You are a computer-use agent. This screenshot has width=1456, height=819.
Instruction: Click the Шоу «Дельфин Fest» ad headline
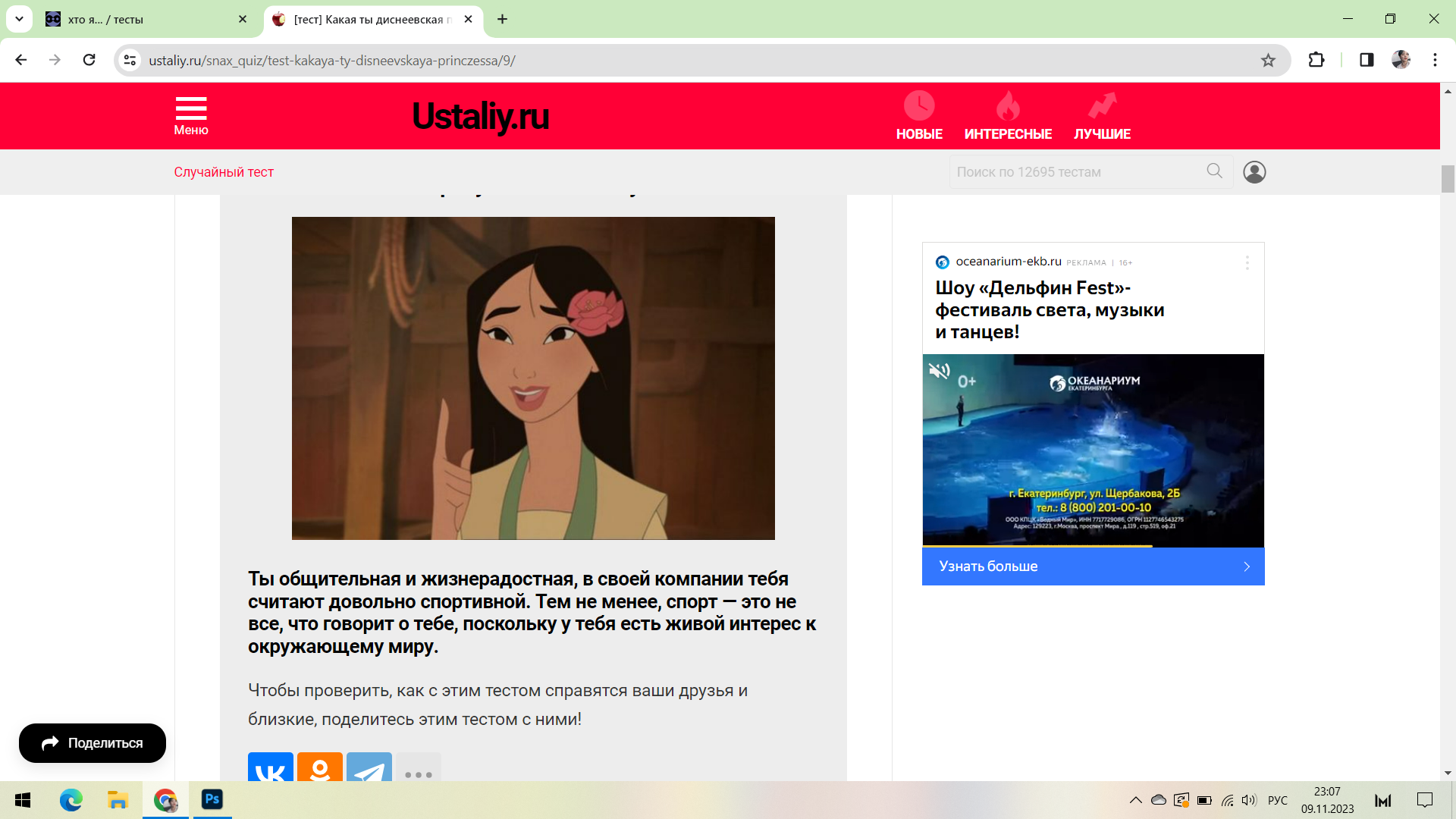coord(1050,309)
